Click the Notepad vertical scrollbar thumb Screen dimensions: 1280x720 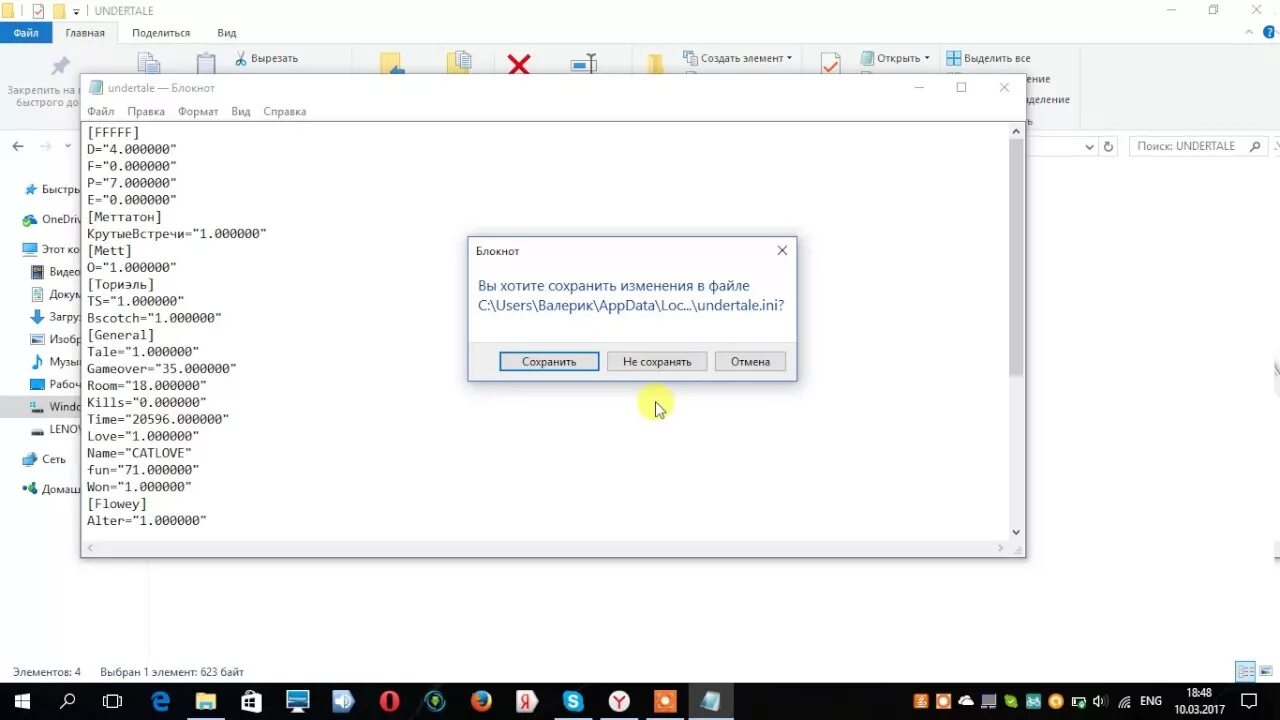tap(1016, 257)
